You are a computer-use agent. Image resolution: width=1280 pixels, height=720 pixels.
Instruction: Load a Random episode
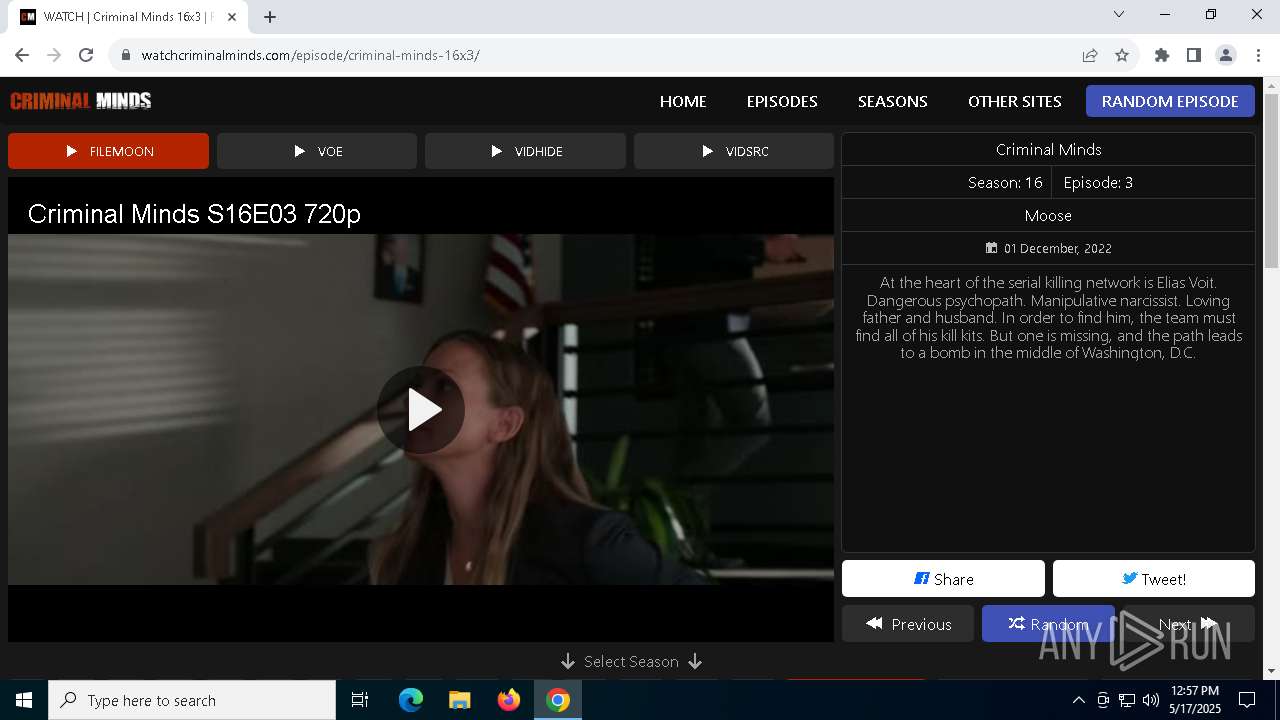coord(1048,624)
